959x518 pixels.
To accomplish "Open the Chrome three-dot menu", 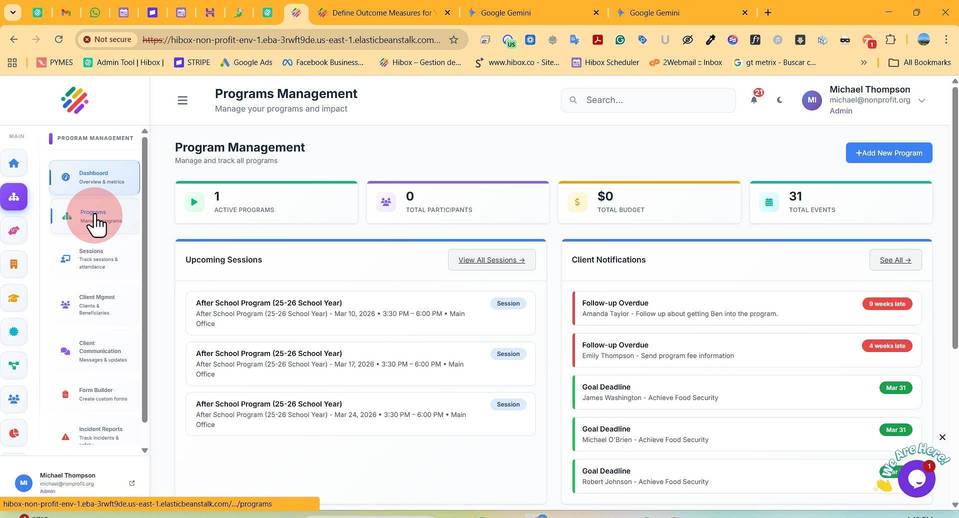I will (946, 40).
